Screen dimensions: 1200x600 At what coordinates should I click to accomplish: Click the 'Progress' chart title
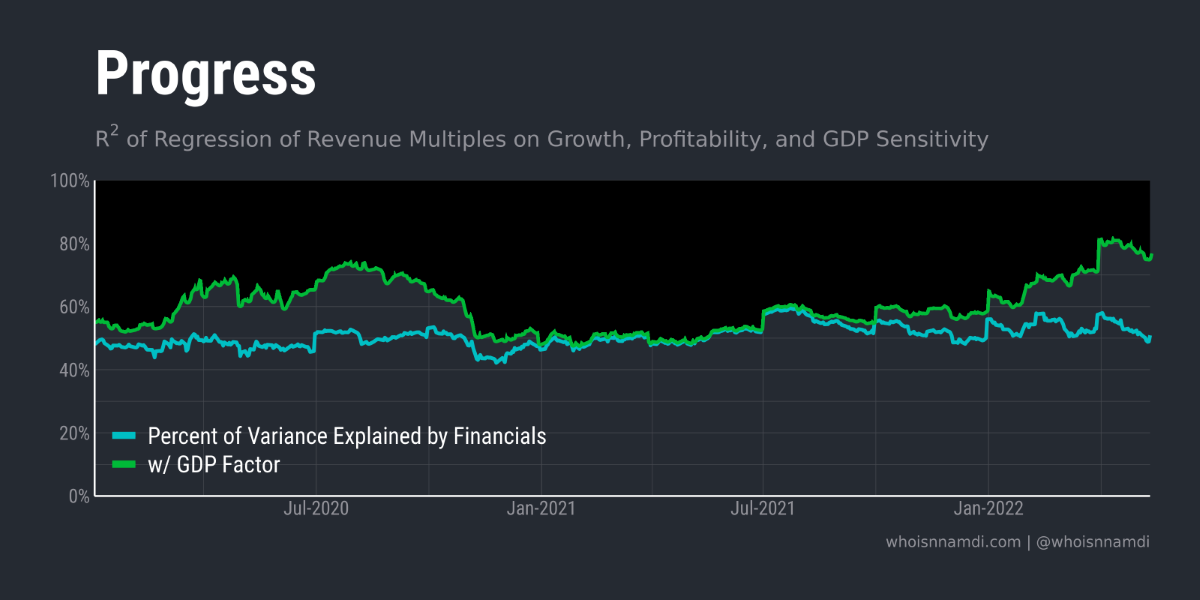(x=205, y=74)
